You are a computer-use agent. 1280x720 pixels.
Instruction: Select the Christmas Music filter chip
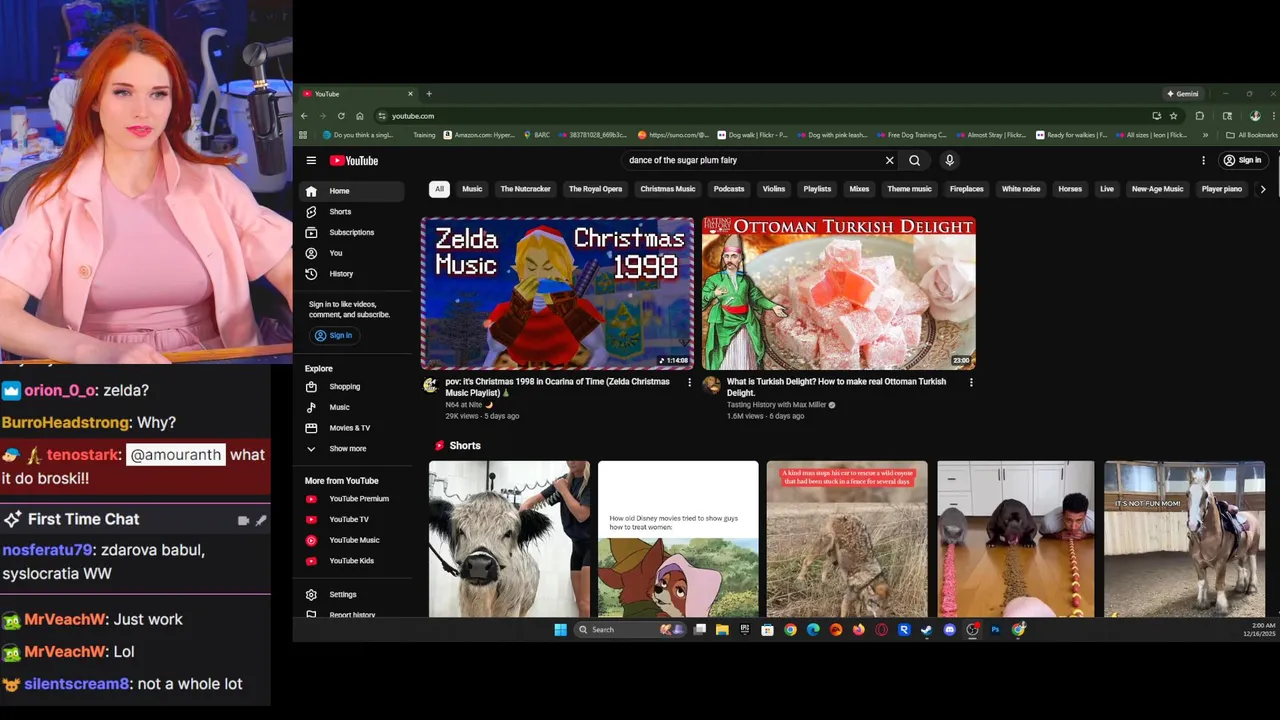pyautogui.click(x=668, y=189)
